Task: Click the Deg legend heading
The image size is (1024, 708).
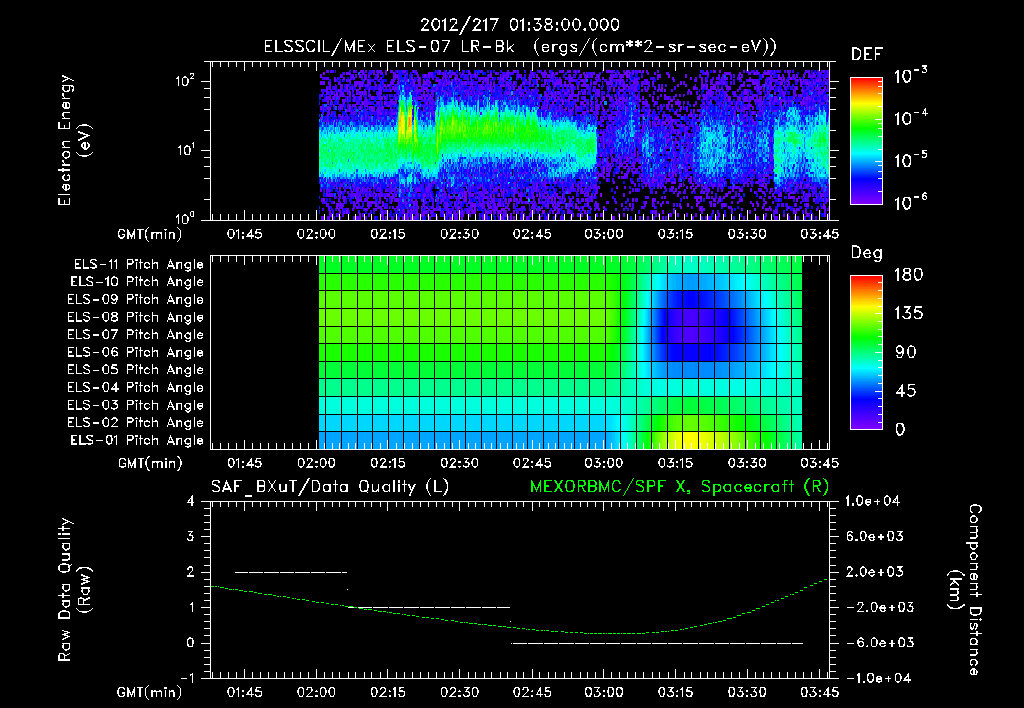Action: click(x=867, y=253)
